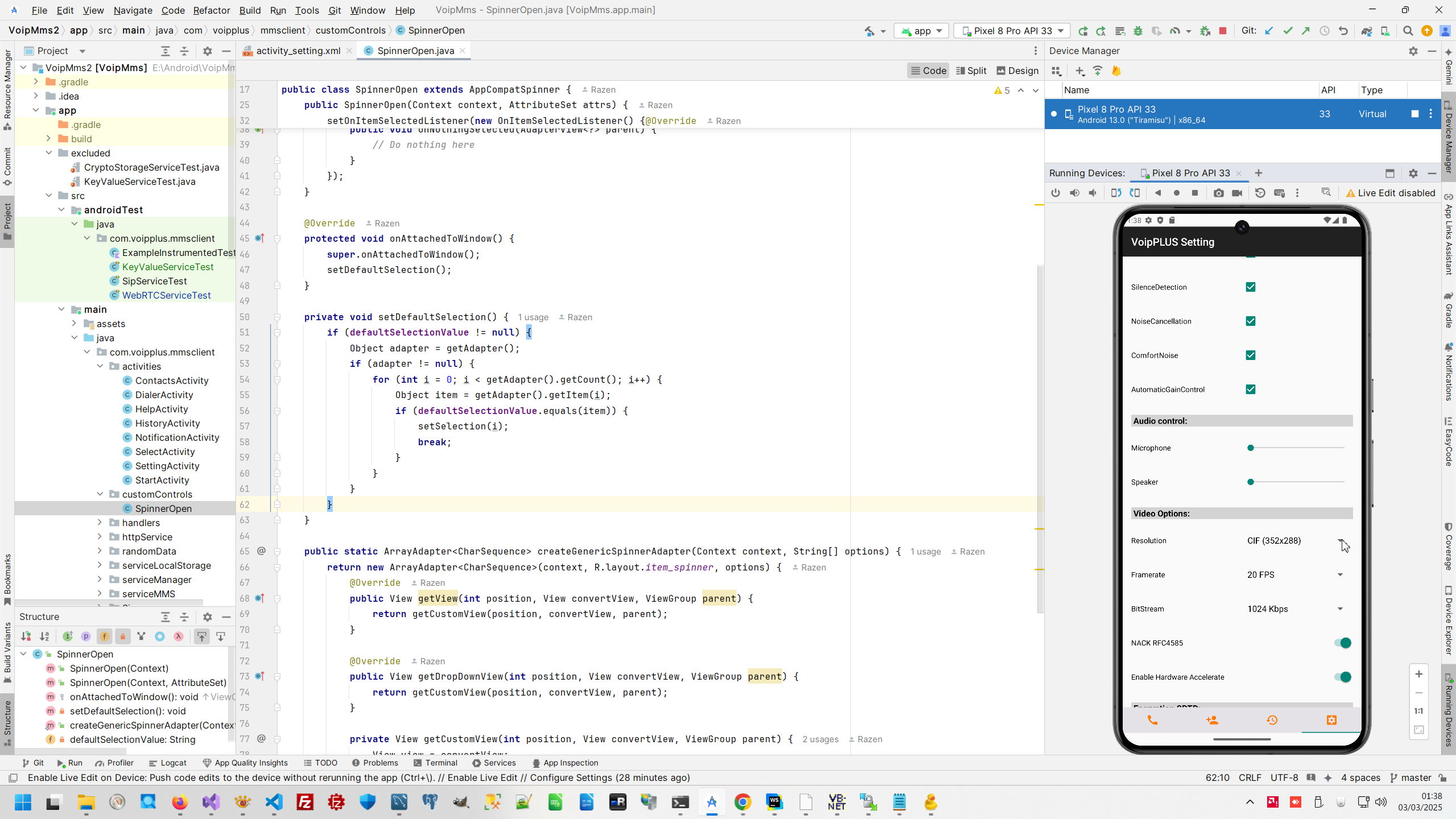This screenshot has height=819, width=1456.
Task: Open the Refactor menu
Action: pyautogui.click(x=211, y=10)
